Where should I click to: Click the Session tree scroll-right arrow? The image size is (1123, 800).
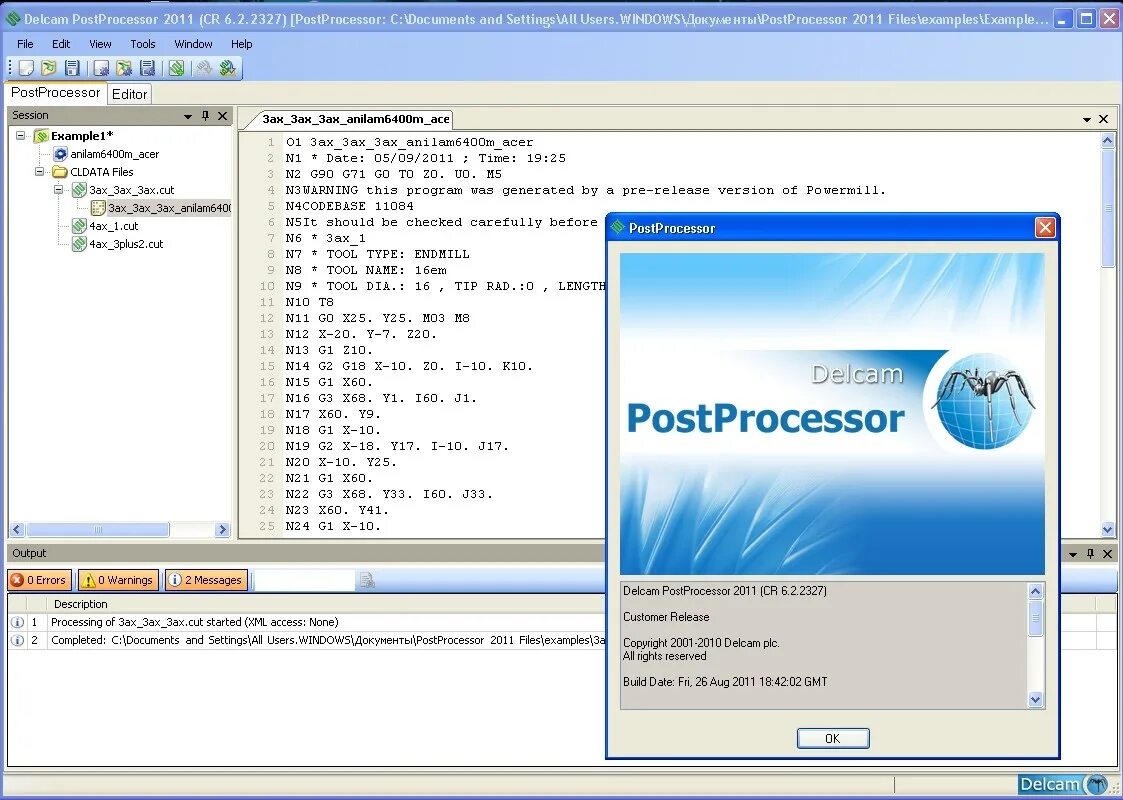222,530
